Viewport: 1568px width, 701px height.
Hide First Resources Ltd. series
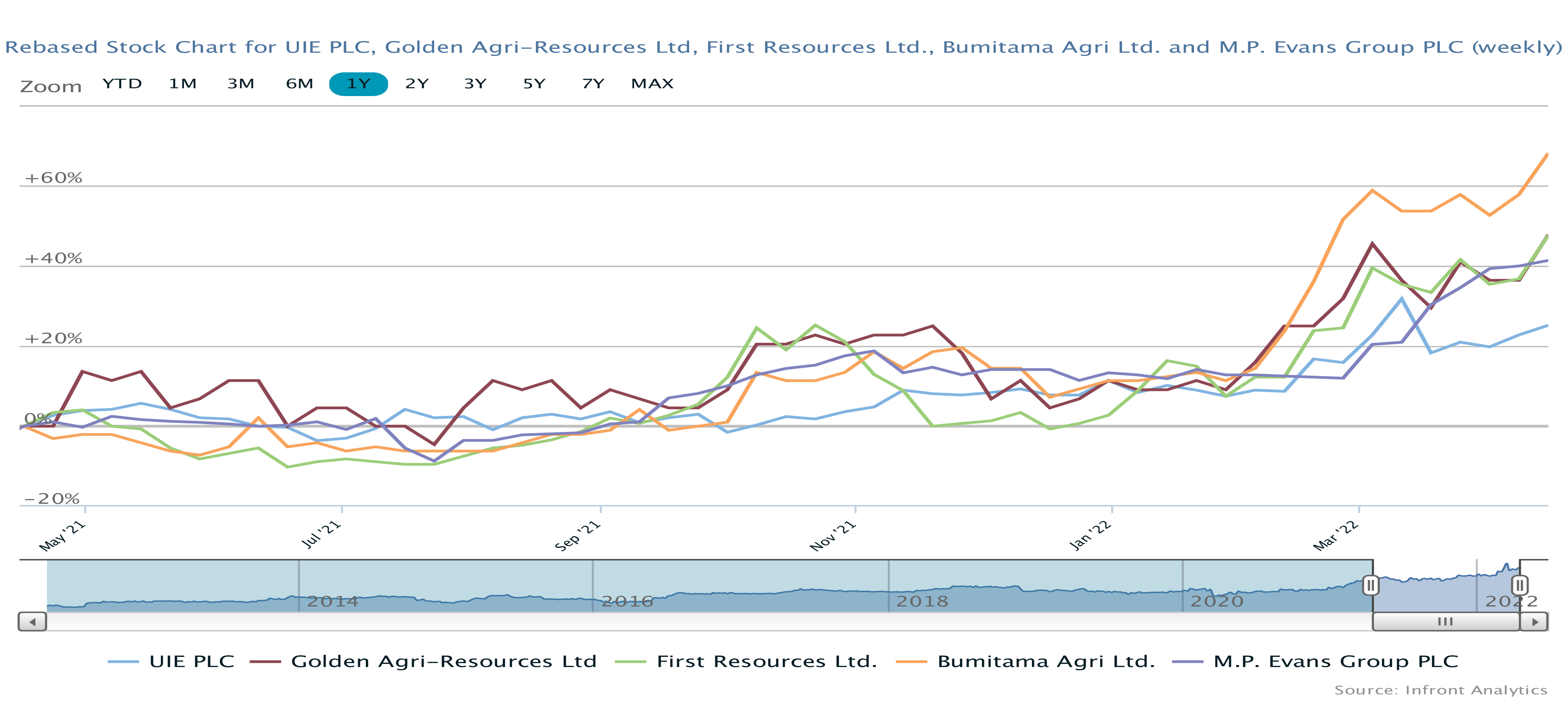(x=766, y=662)
